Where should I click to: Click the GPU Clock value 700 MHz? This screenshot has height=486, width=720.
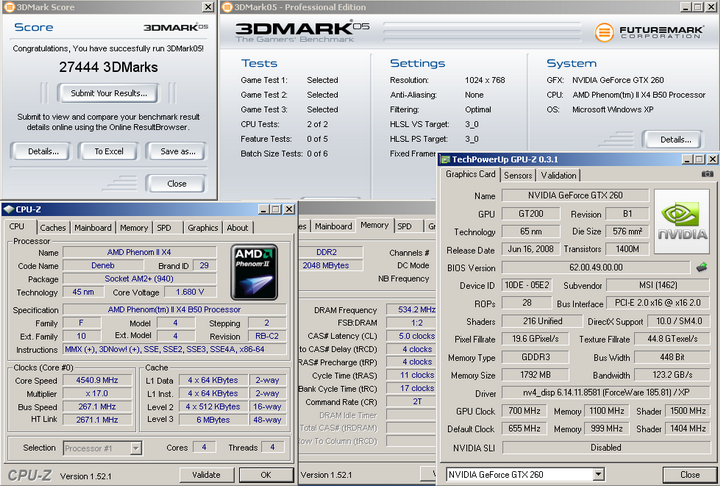pos(524,411)
